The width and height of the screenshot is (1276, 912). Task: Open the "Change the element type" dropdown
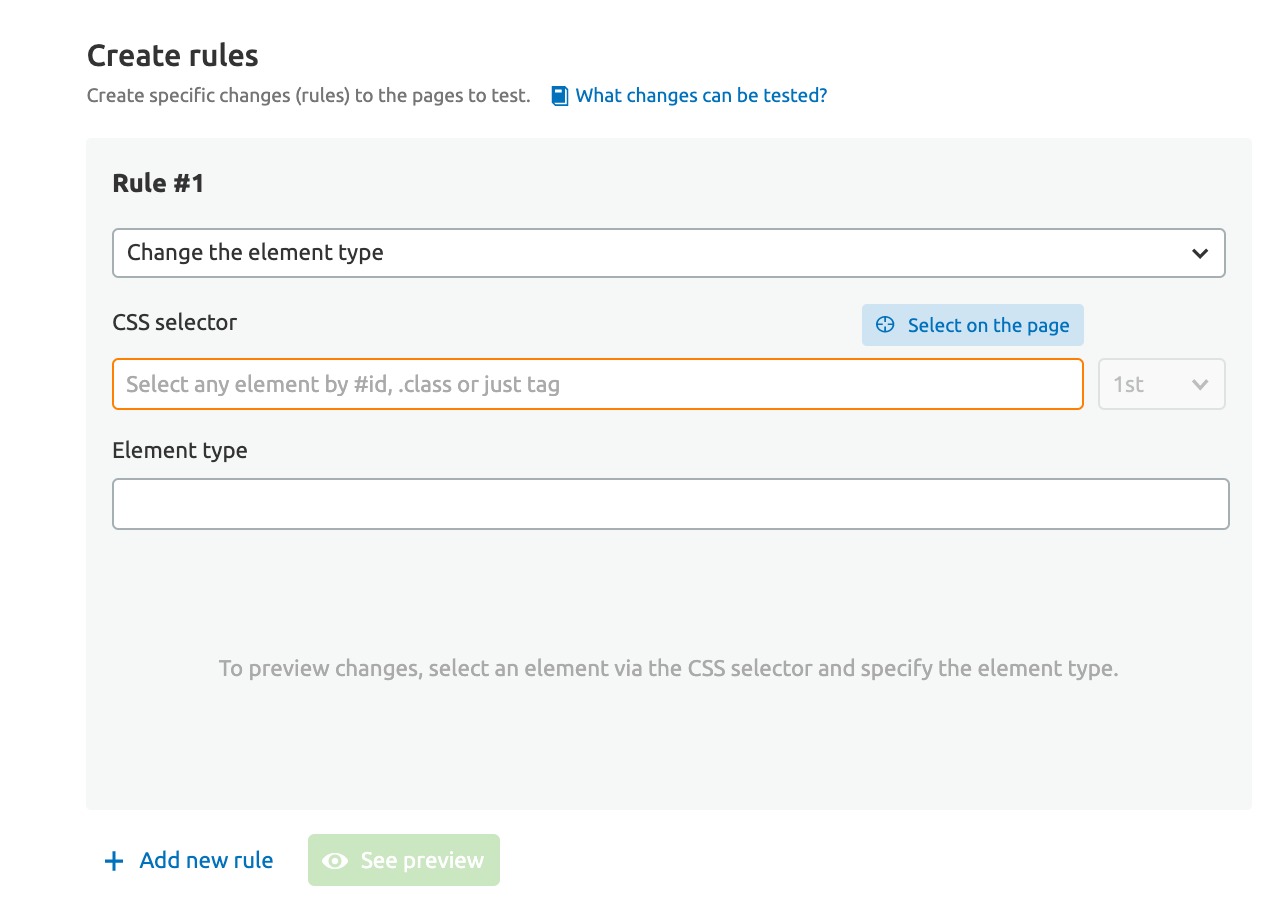667,253
